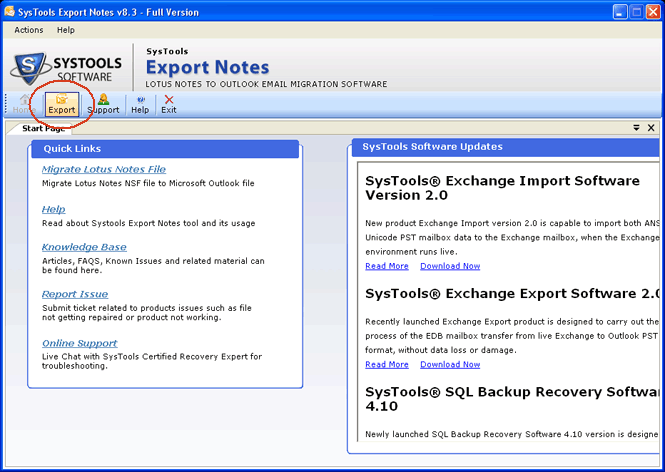Click the Home toolbar button
The image size is (665, 472).
[24, 104]
